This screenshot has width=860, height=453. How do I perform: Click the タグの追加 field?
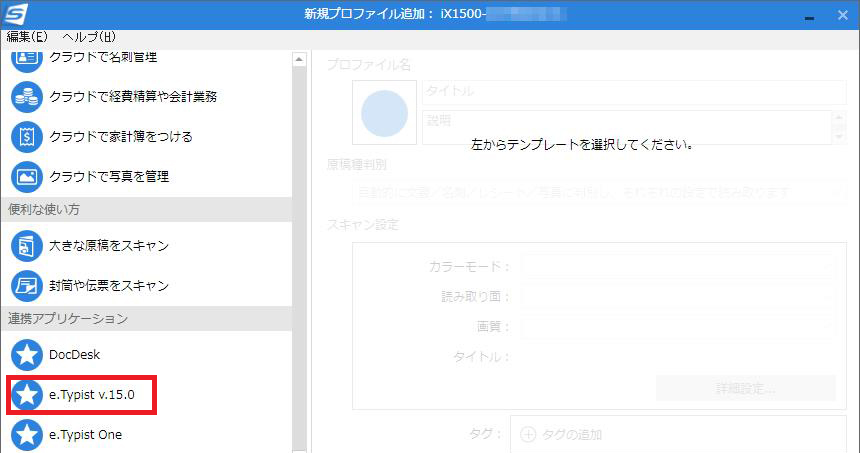coord(678,434)
